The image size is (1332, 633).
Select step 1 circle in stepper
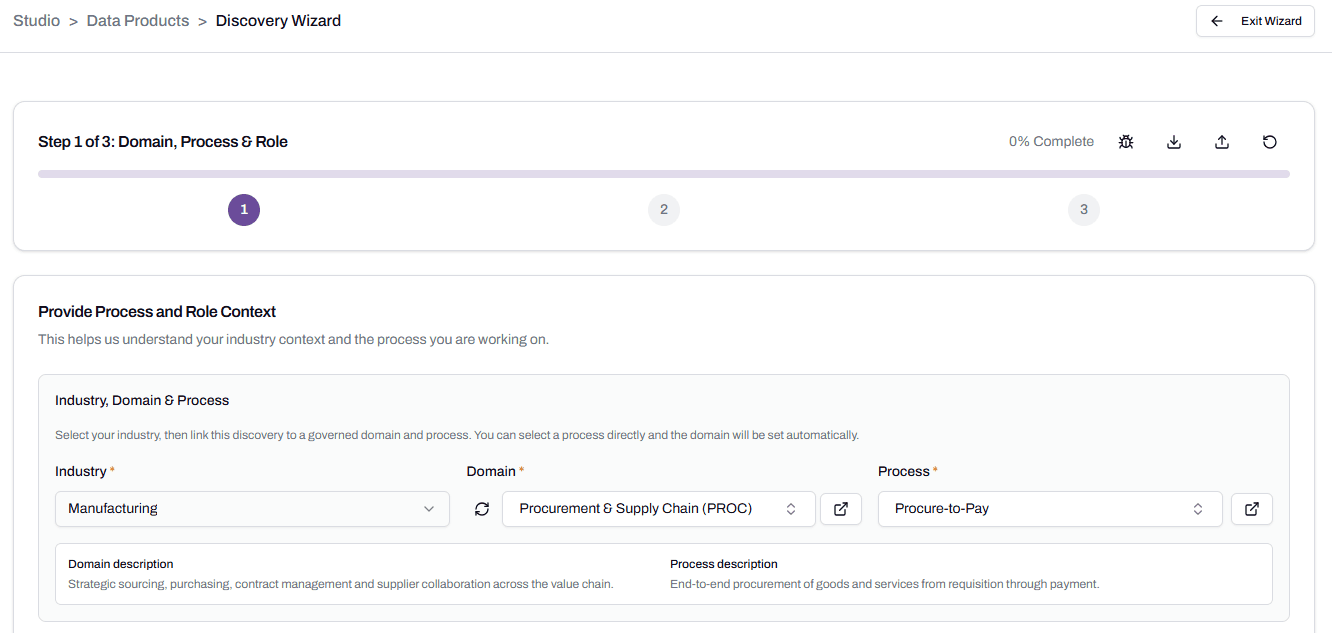click(x=244, y=210)
